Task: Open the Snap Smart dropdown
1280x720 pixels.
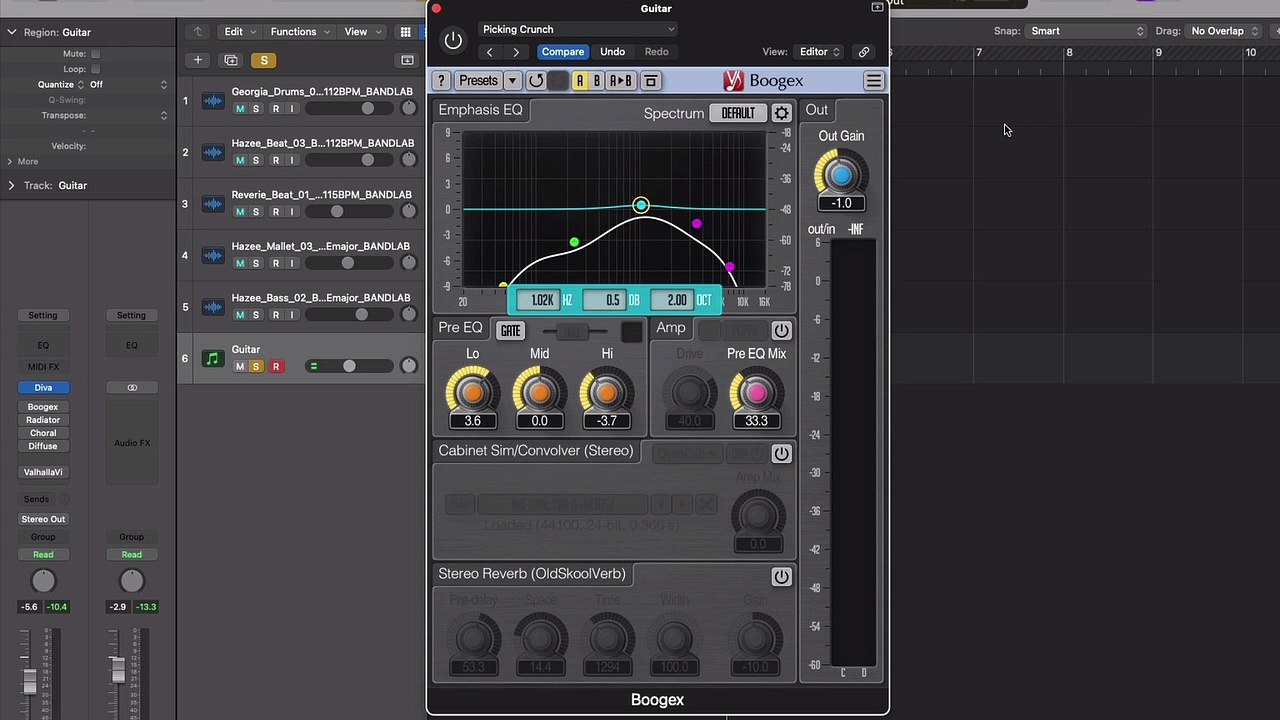Action: tap(1087, 31)
